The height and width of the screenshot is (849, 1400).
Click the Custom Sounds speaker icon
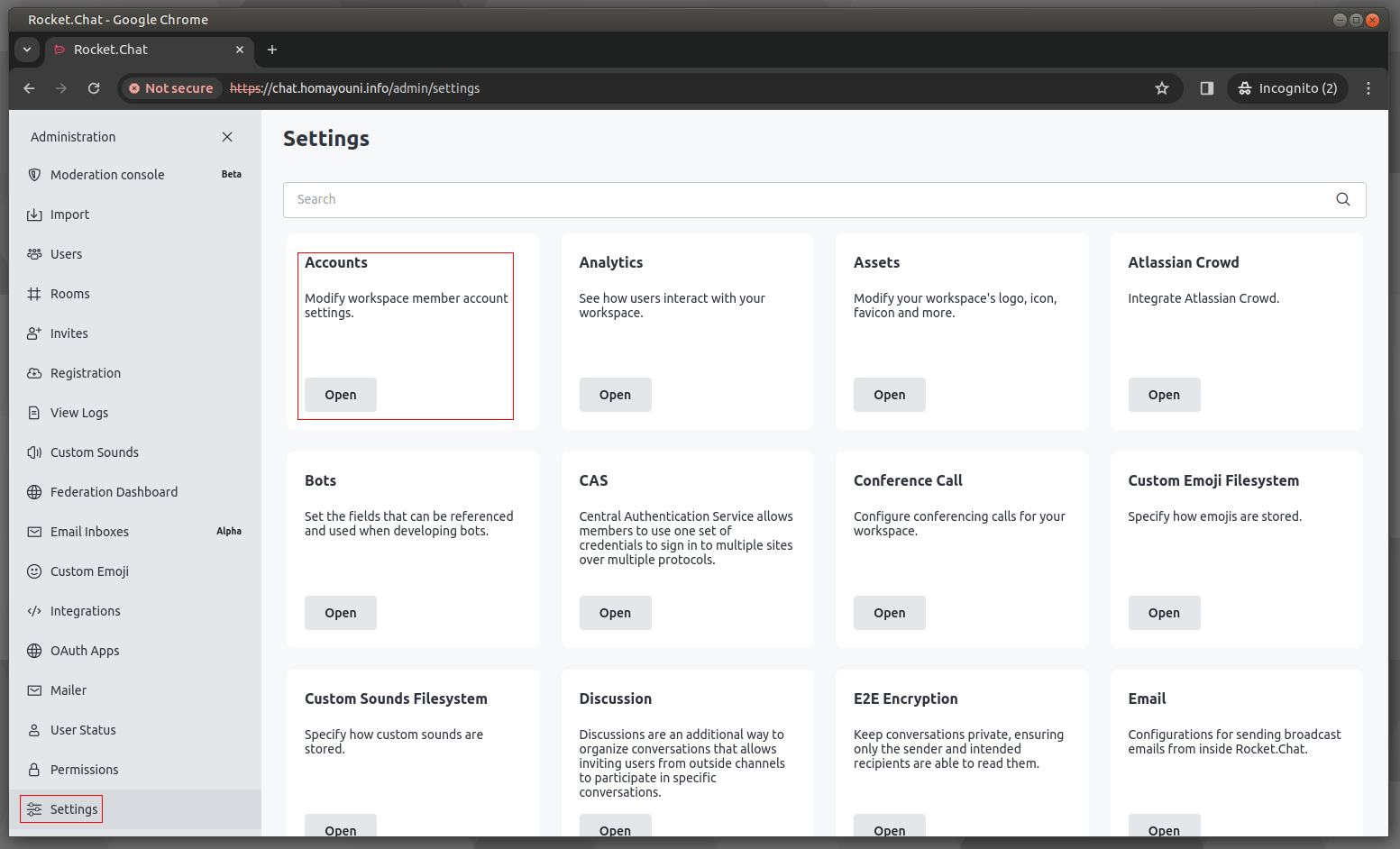[34, 452]
